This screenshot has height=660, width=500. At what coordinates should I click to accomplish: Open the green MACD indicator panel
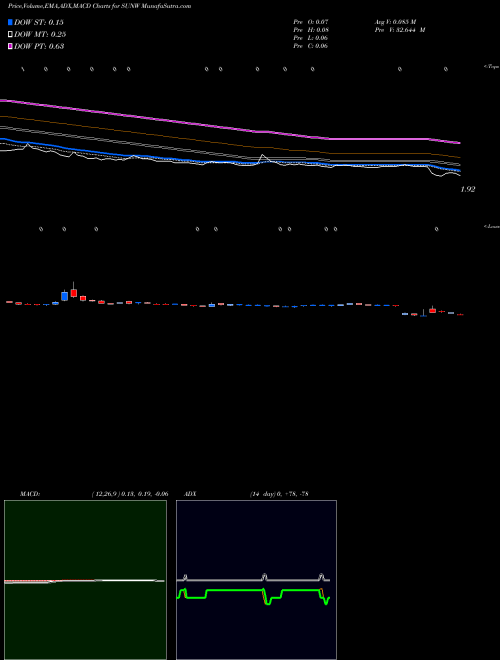tap(85, 580)
